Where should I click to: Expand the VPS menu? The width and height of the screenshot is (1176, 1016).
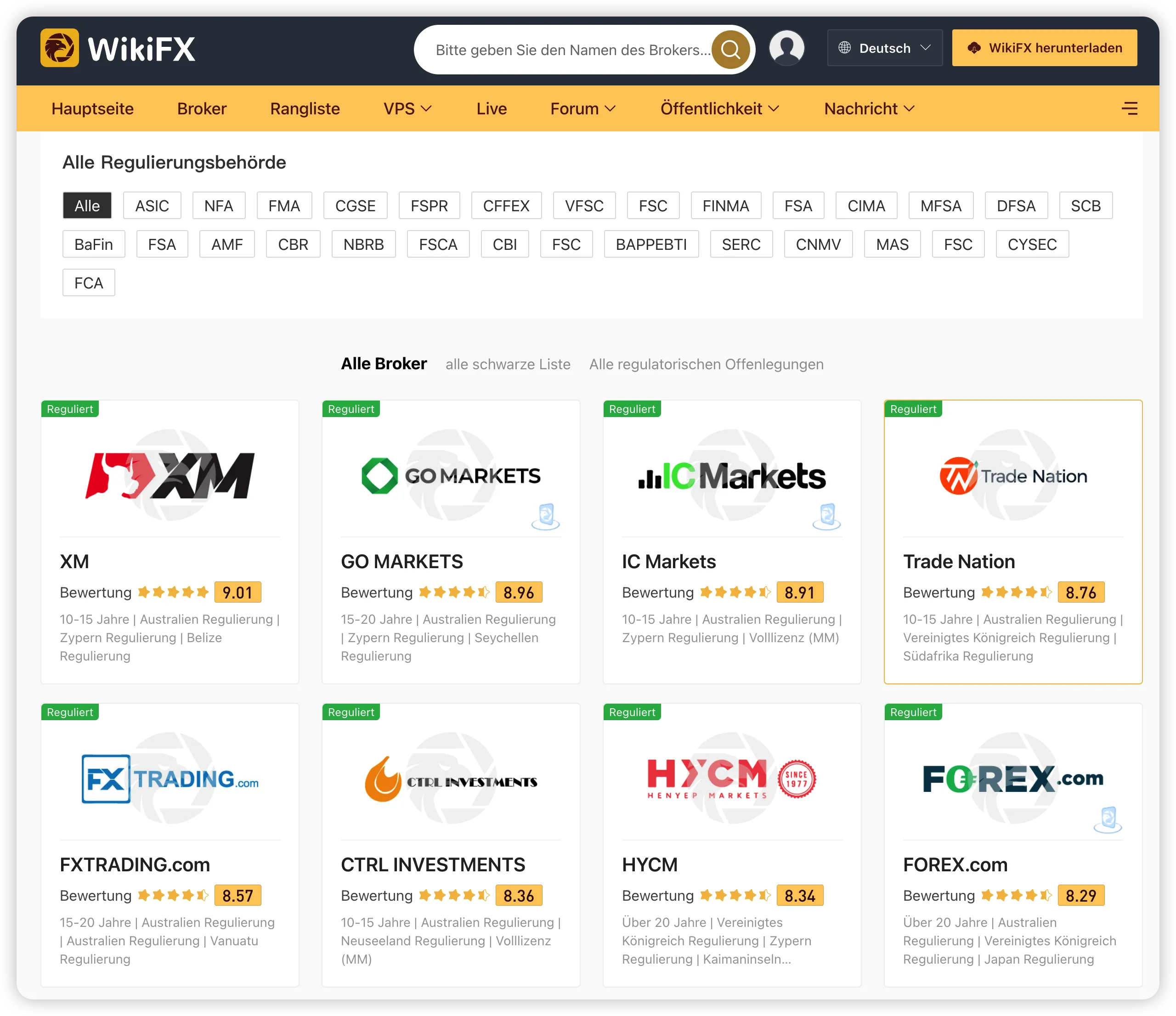(407, 108)
